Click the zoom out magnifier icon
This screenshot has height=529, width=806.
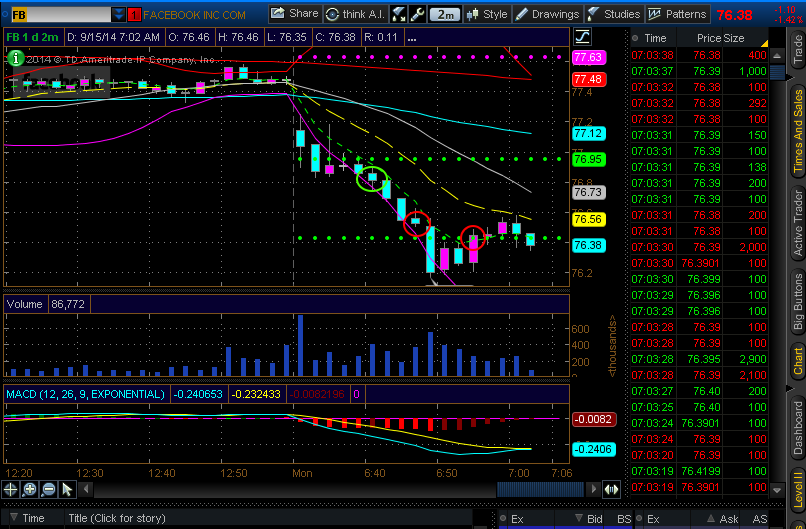pyautogui.click(x=48, y=489)
